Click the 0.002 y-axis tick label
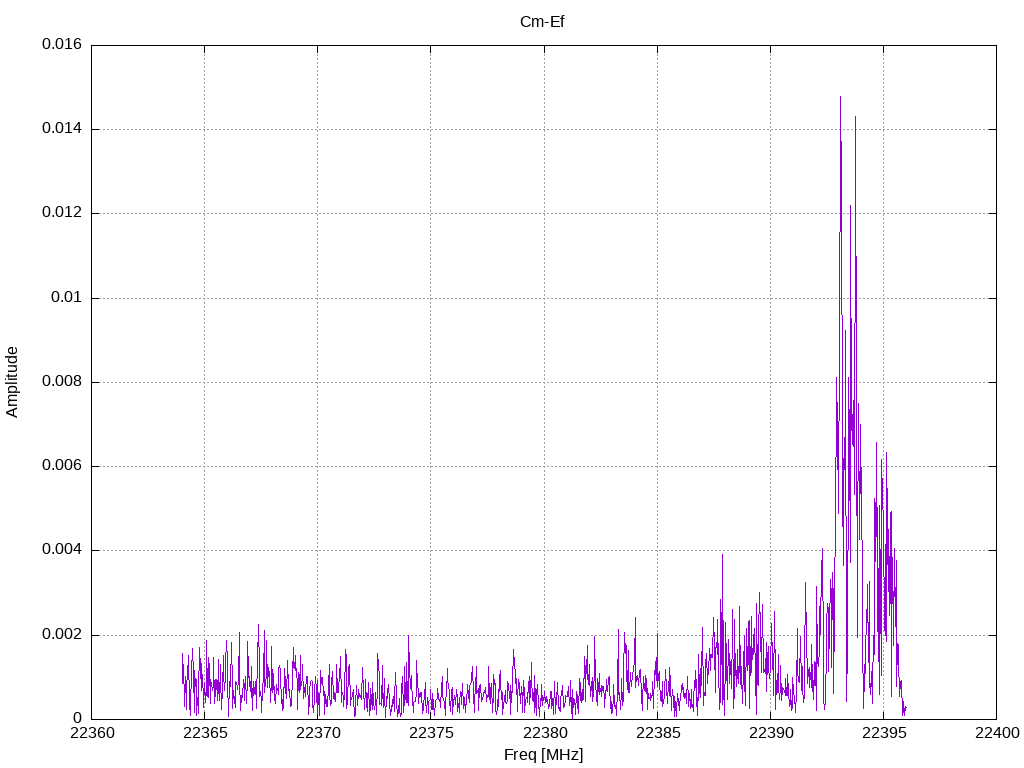The height and width of the screenshot is (768, 1024). (x=61, y=635)
